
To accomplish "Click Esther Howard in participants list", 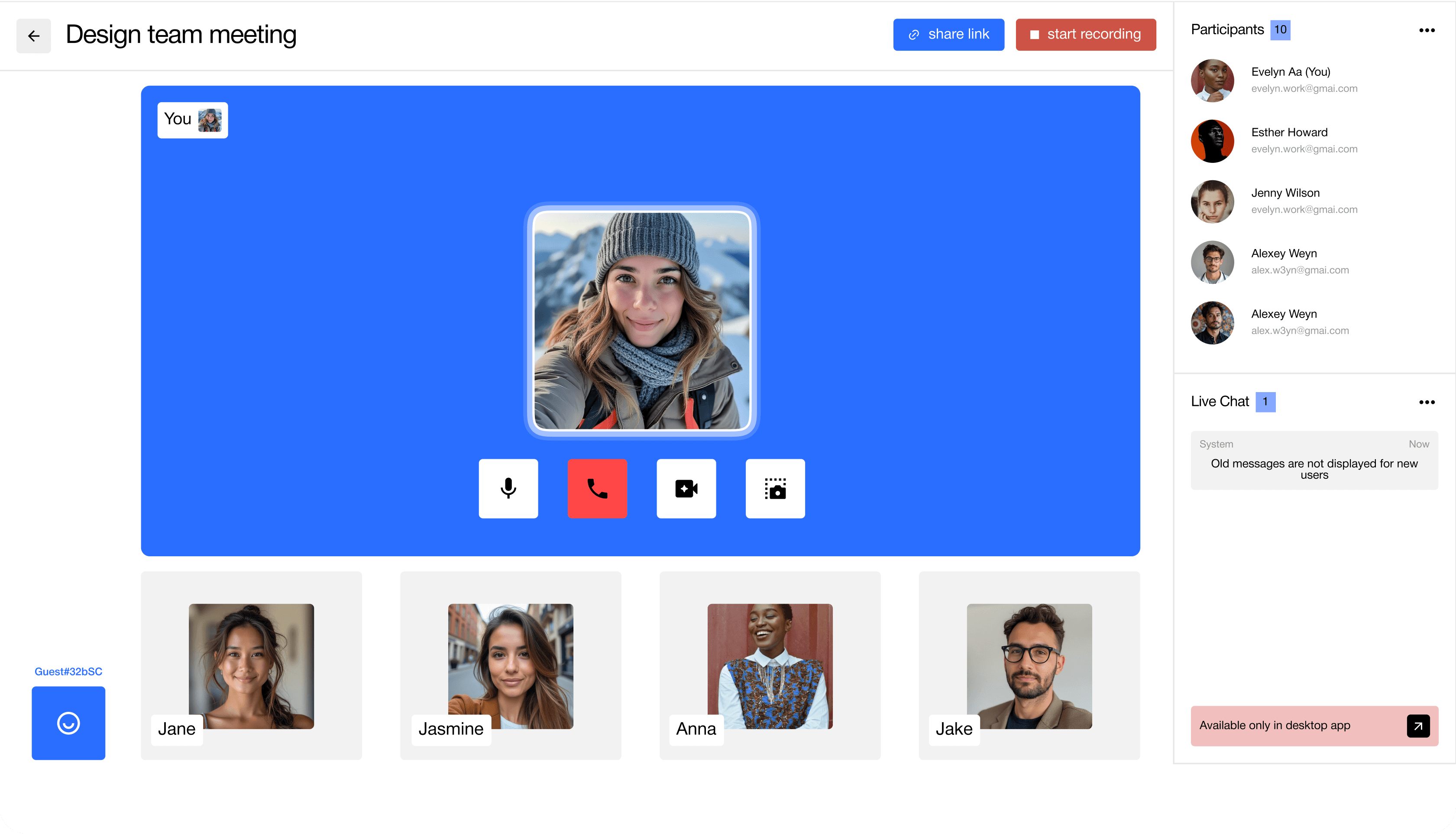I will [1289, 132].
